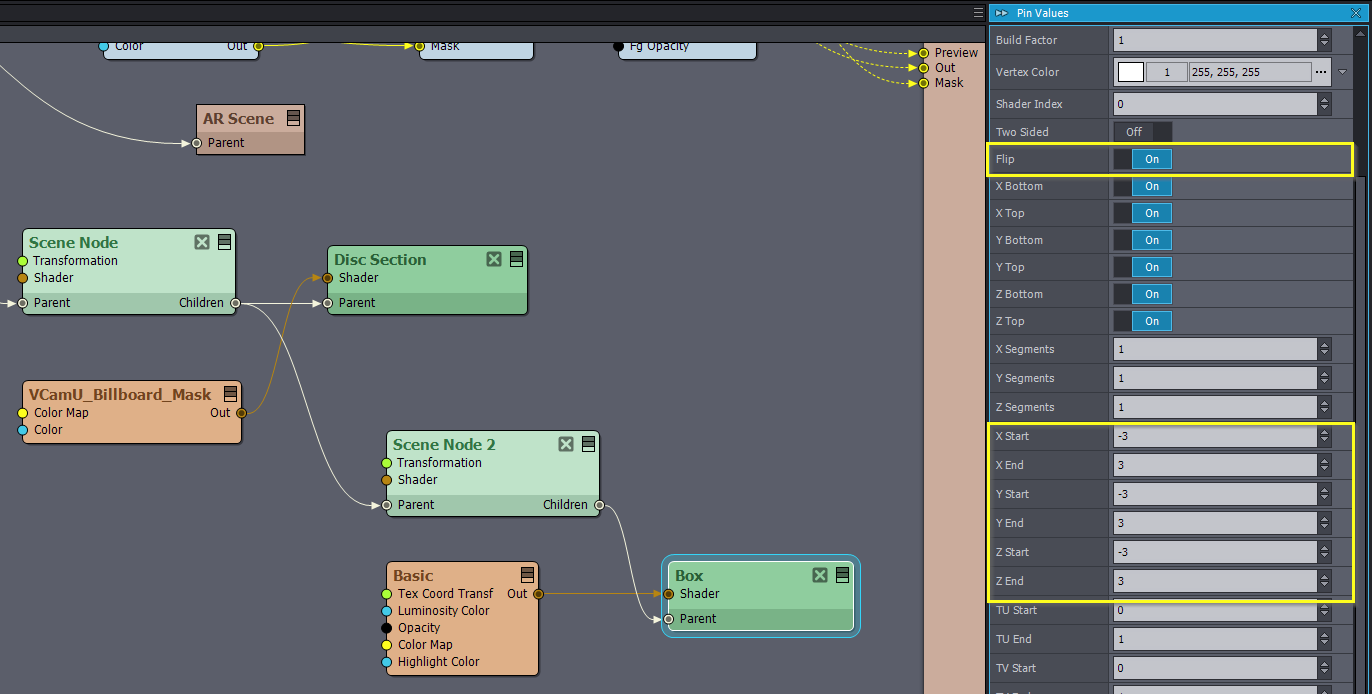Click the Z Start value field
The width and height of the screenshot is (1372, 694).
tap(1215, 552)
